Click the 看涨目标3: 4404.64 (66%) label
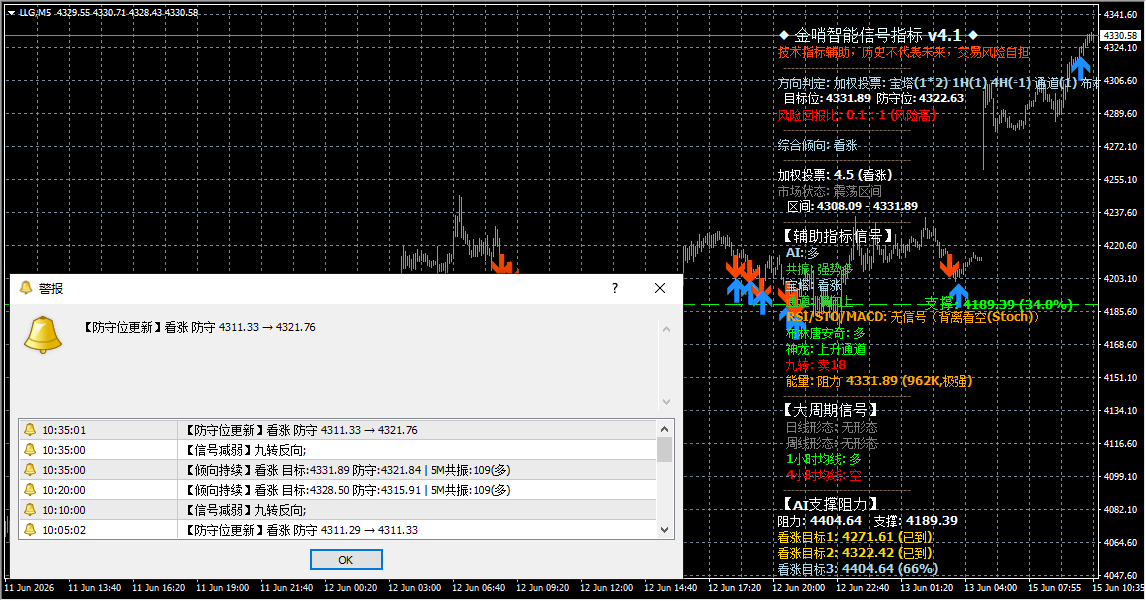The height and width of the screenshot is (601, 1146). tap(857, 569)
